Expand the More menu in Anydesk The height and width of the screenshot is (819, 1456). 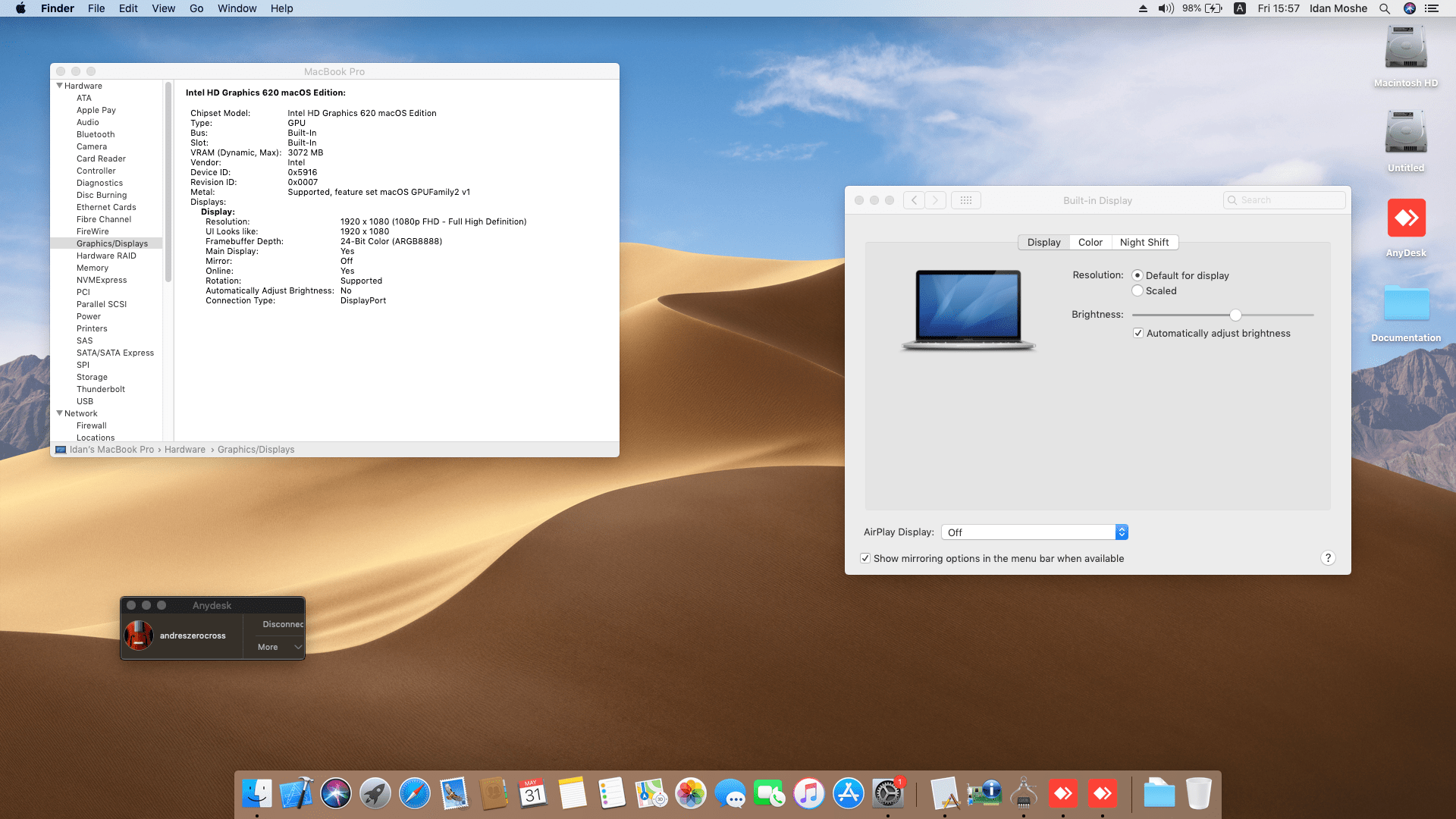[x=278, y=647]
